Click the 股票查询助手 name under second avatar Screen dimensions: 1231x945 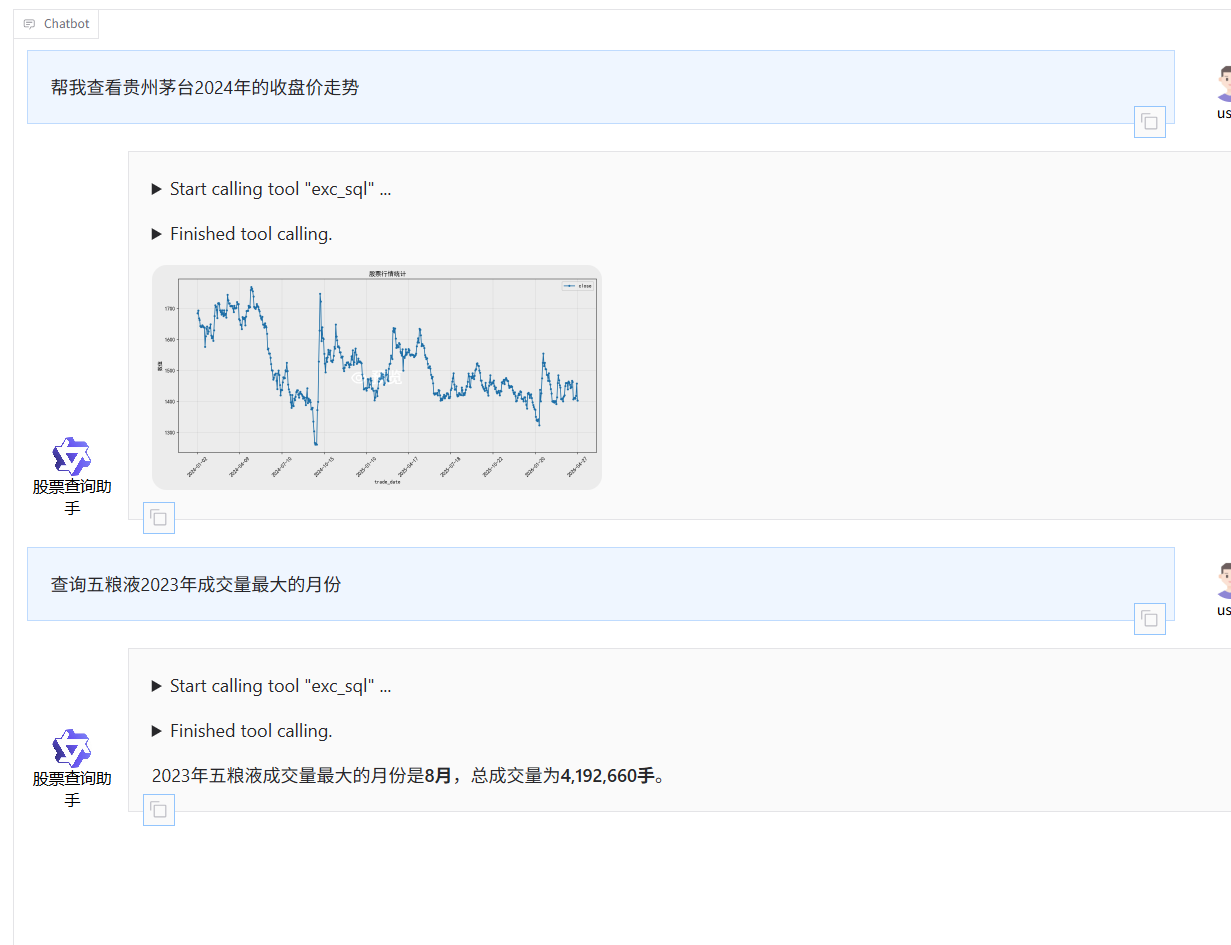pyautogui.click(x=72, y=789)
